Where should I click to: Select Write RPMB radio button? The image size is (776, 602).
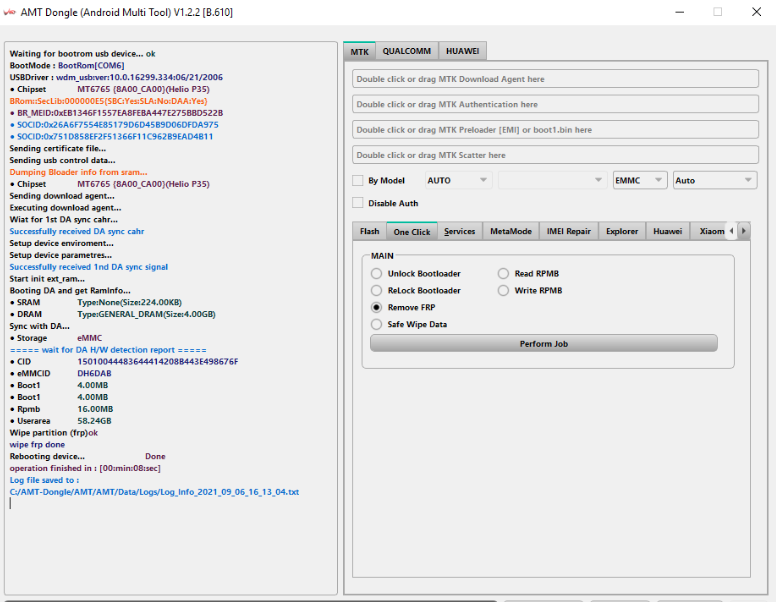[x=503, y=291]
